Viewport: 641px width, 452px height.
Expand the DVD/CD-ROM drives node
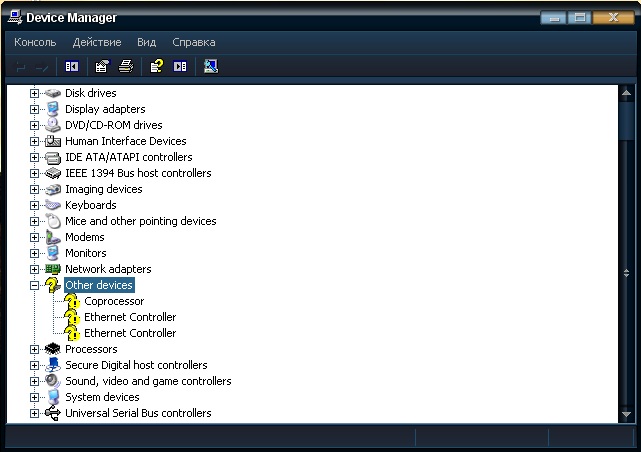[34, 125]
